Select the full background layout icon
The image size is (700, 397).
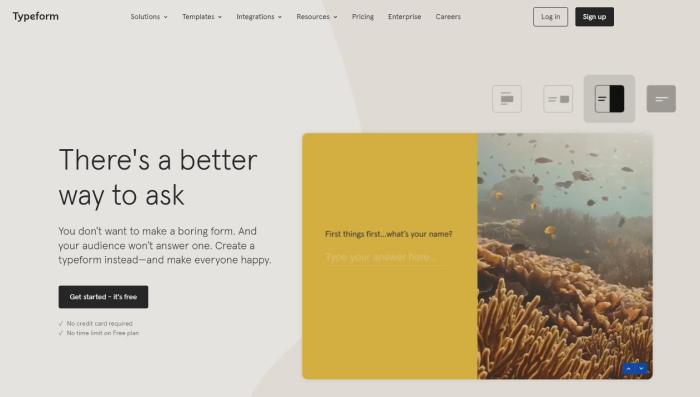(661, 99)
